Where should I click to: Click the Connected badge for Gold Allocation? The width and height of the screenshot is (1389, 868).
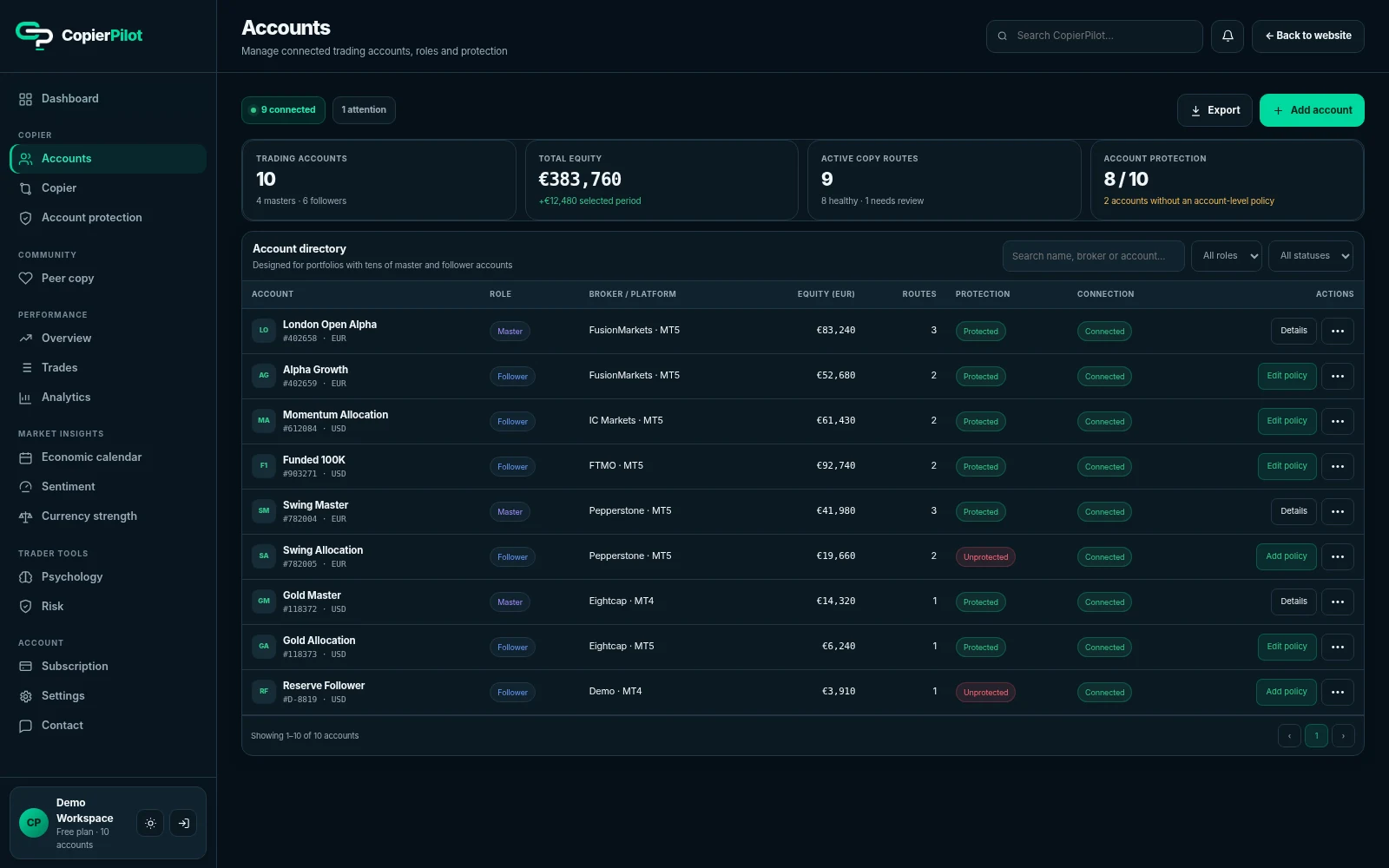1104,648
